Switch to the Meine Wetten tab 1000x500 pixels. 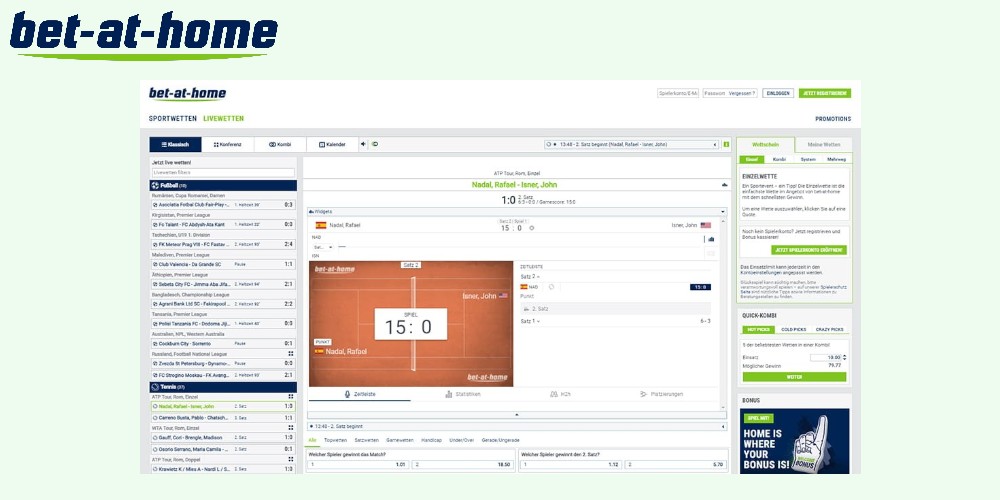[x=823, y=145]
